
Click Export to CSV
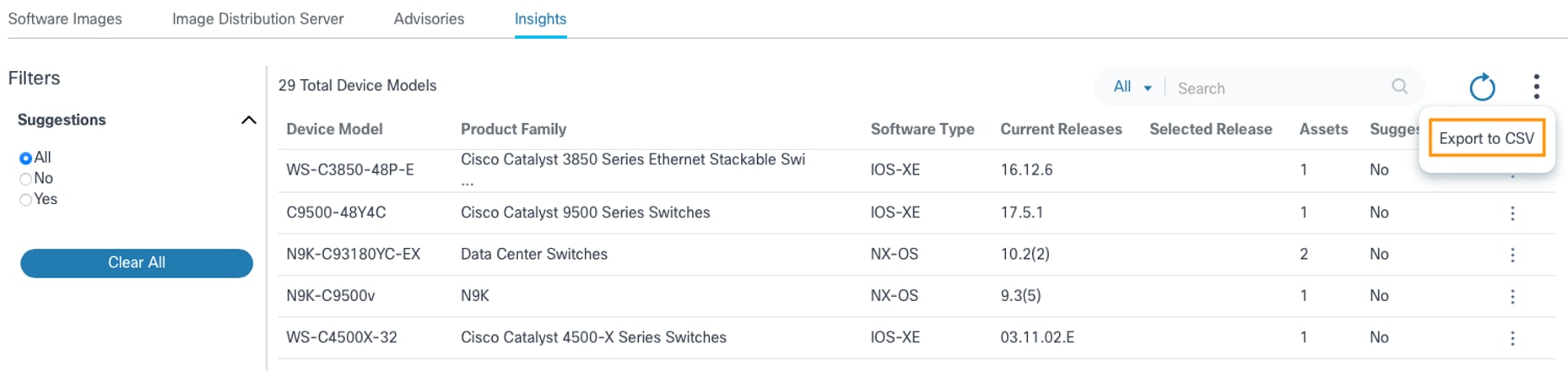point(1486,138)
